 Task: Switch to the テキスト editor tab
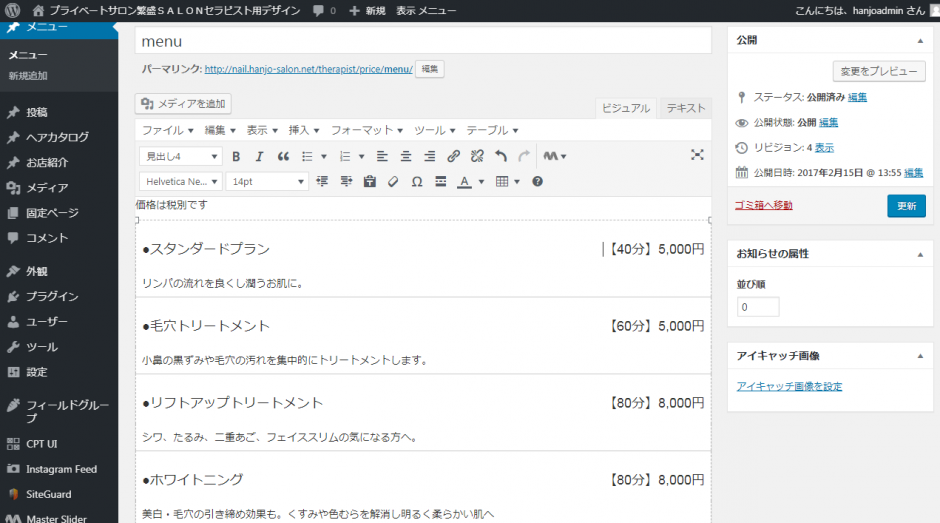click(x=685, y=108)
